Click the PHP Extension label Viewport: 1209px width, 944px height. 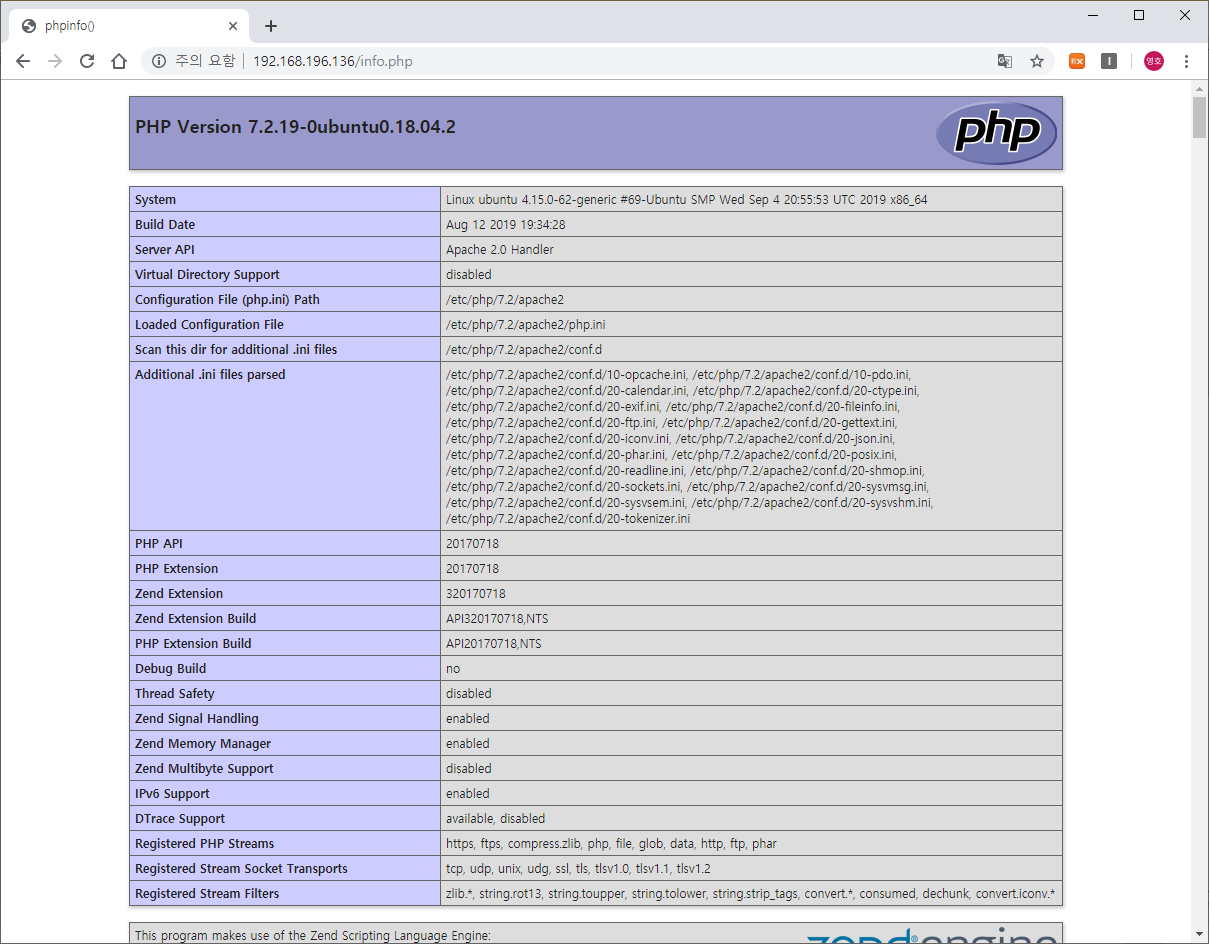click(176, 569)
